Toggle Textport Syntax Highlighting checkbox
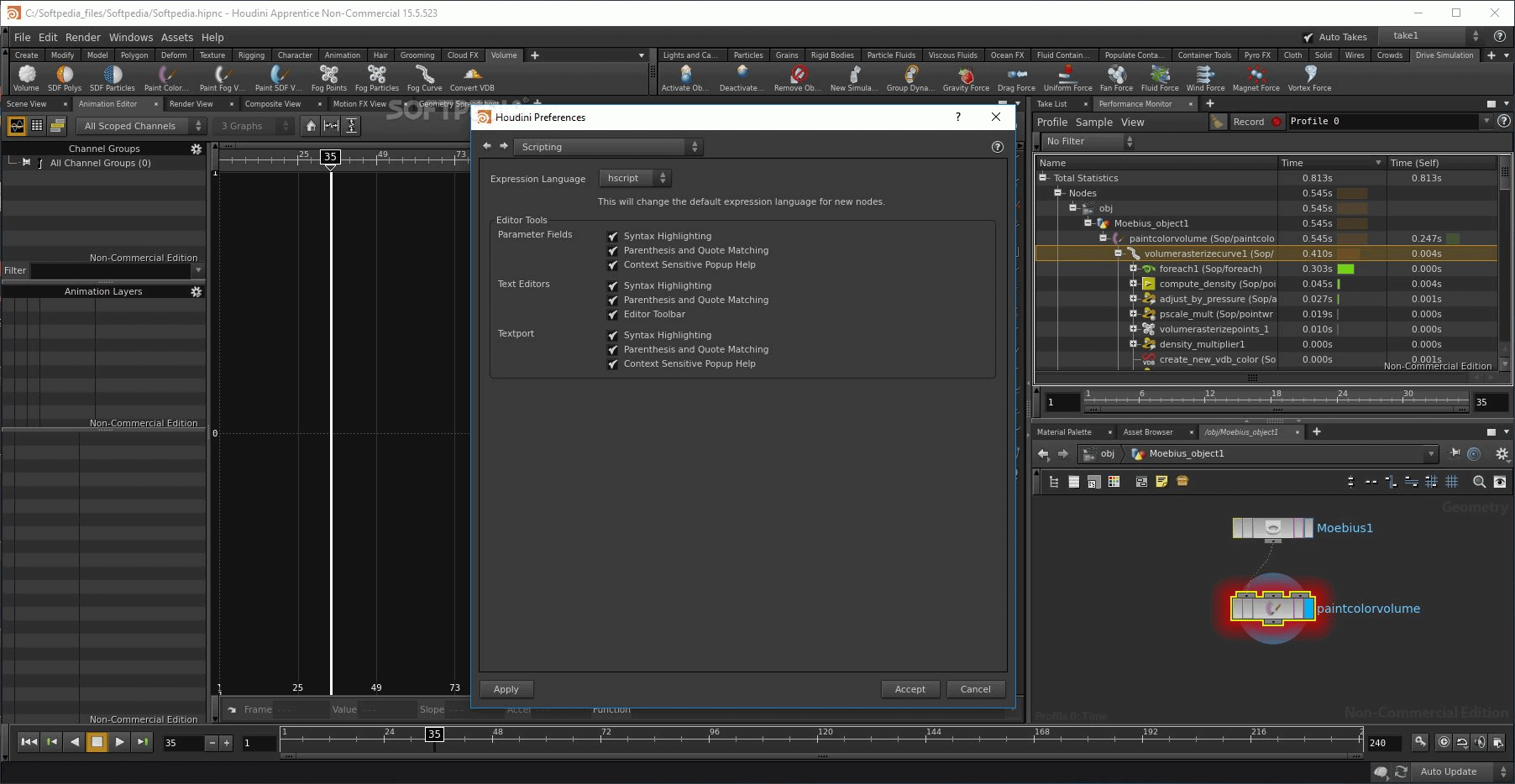 click(612, 336)
